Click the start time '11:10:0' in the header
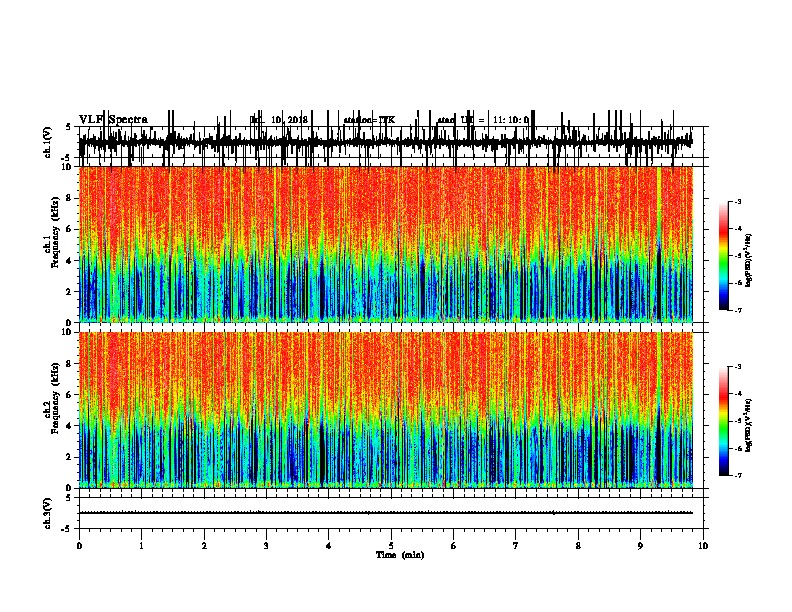 pyautogui.click(x=511, y=120)
